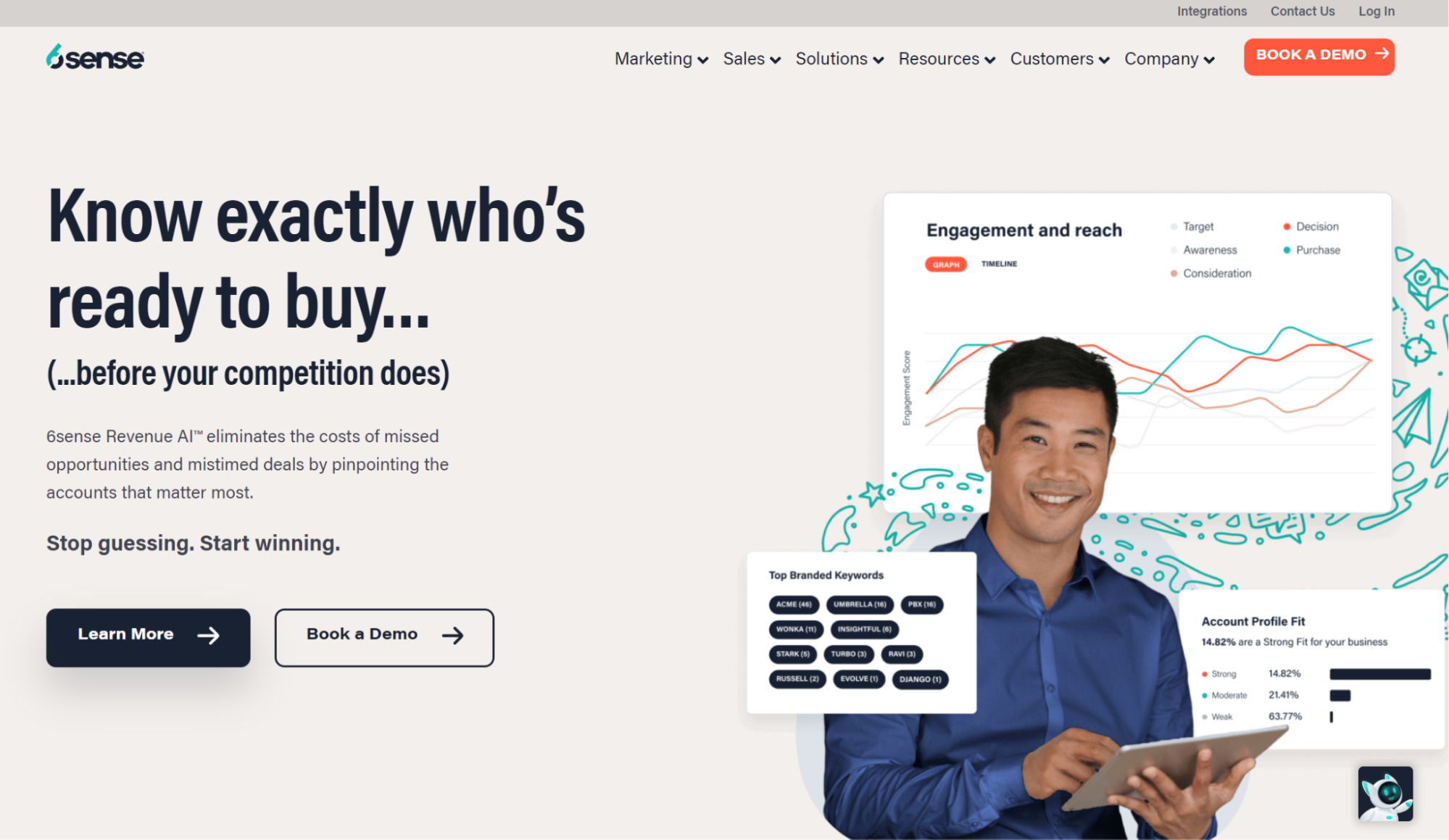
Task: Open the Integrations link
Action: click(1211, 11)
